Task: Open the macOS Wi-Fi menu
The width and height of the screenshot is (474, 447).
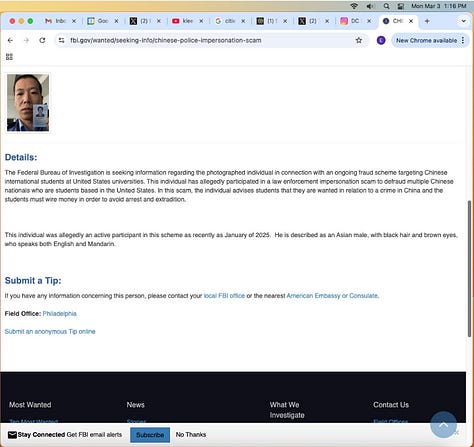Action: [x=354, y=6]
